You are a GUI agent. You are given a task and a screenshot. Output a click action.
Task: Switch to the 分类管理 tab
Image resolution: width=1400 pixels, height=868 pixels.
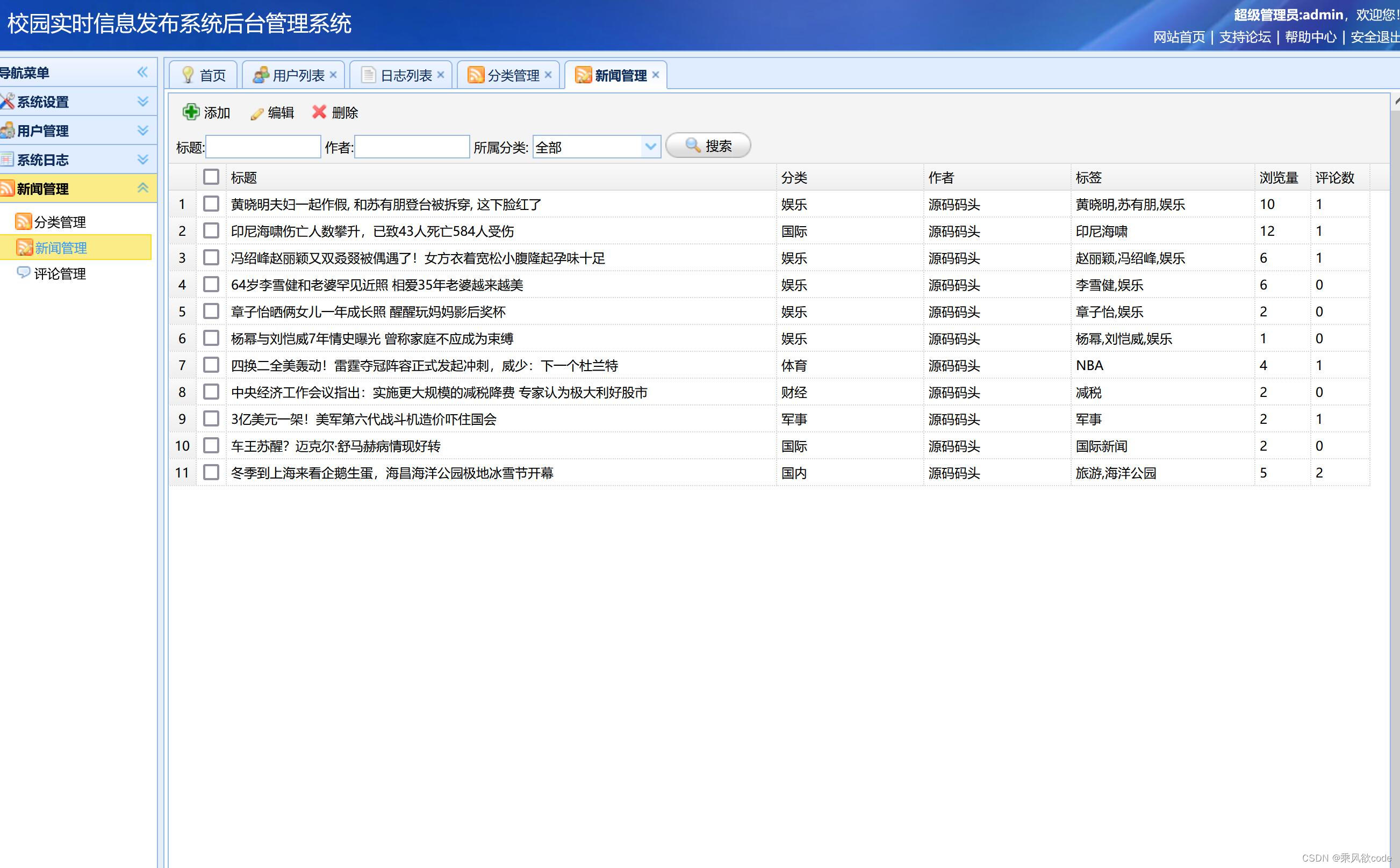513,74
